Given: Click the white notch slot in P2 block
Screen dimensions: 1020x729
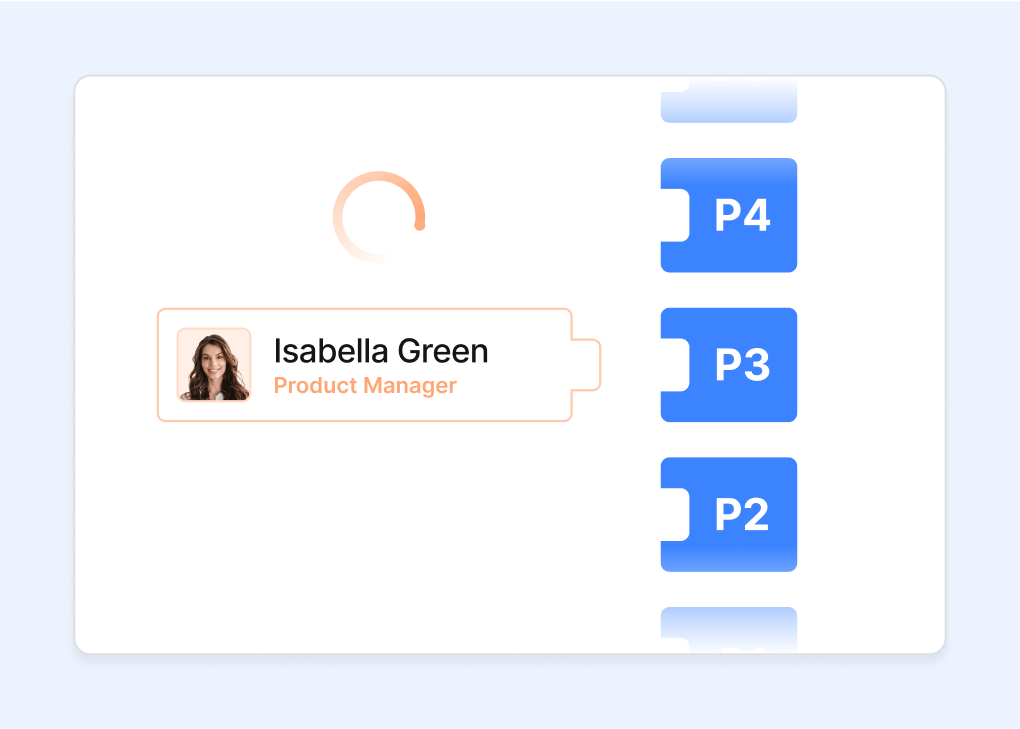Looking at the screenshot, I should click(x=675, y=514).
